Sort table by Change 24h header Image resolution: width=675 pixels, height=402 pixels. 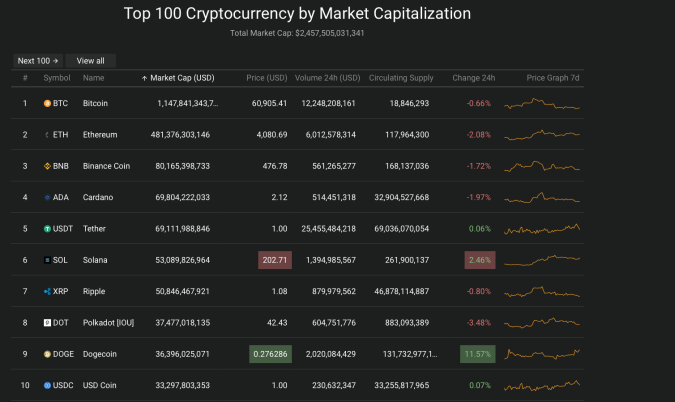point(471,78)
